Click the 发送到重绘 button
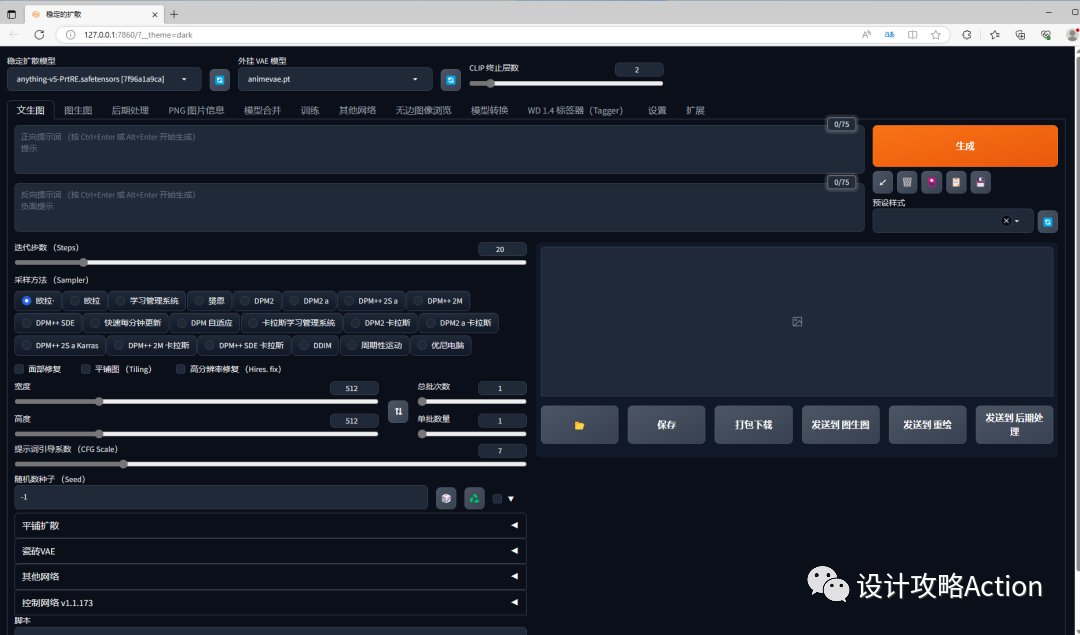The image size is (1080, 635). coord(927,424)
